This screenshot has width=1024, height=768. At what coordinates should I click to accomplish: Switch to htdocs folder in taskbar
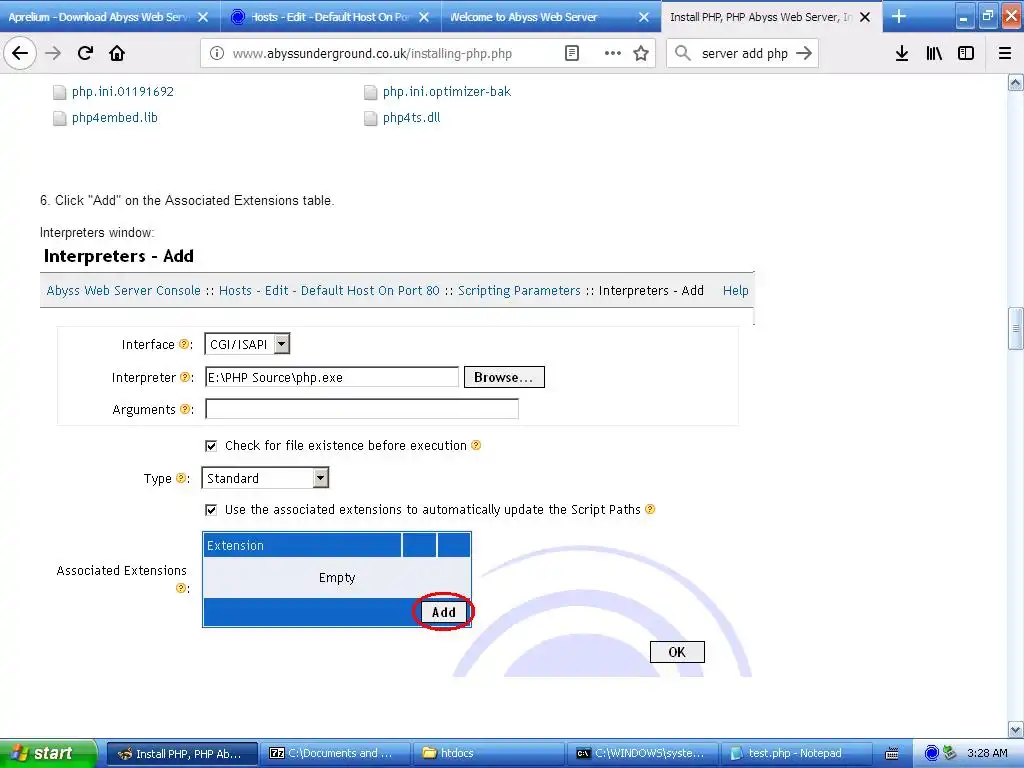(x=489, y=753)
